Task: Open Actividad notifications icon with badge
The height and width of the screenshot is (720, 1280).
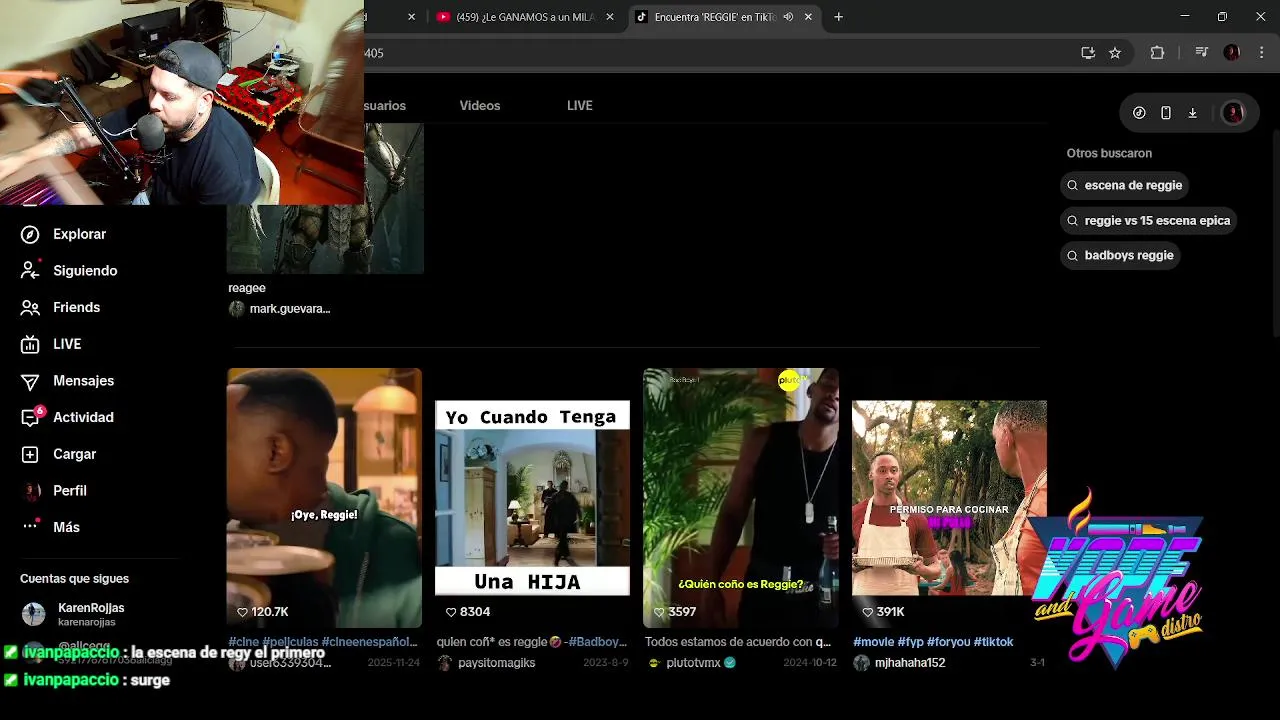Action: click(x=31, y=417)
